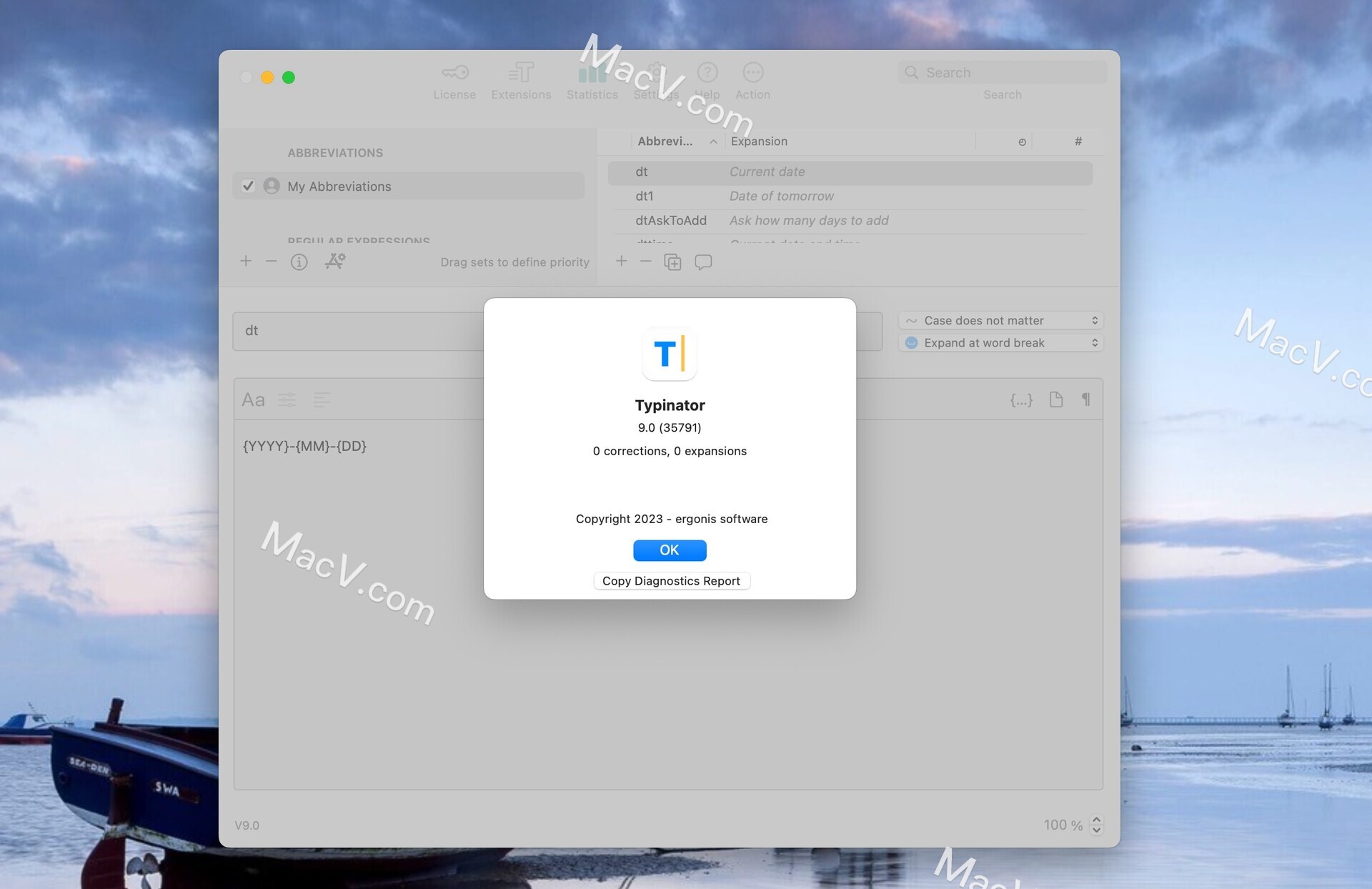Screen dimensions: 1372x889
Task: Toggle My Abbreviations set checkbox
Action: [x=247, y=186]
